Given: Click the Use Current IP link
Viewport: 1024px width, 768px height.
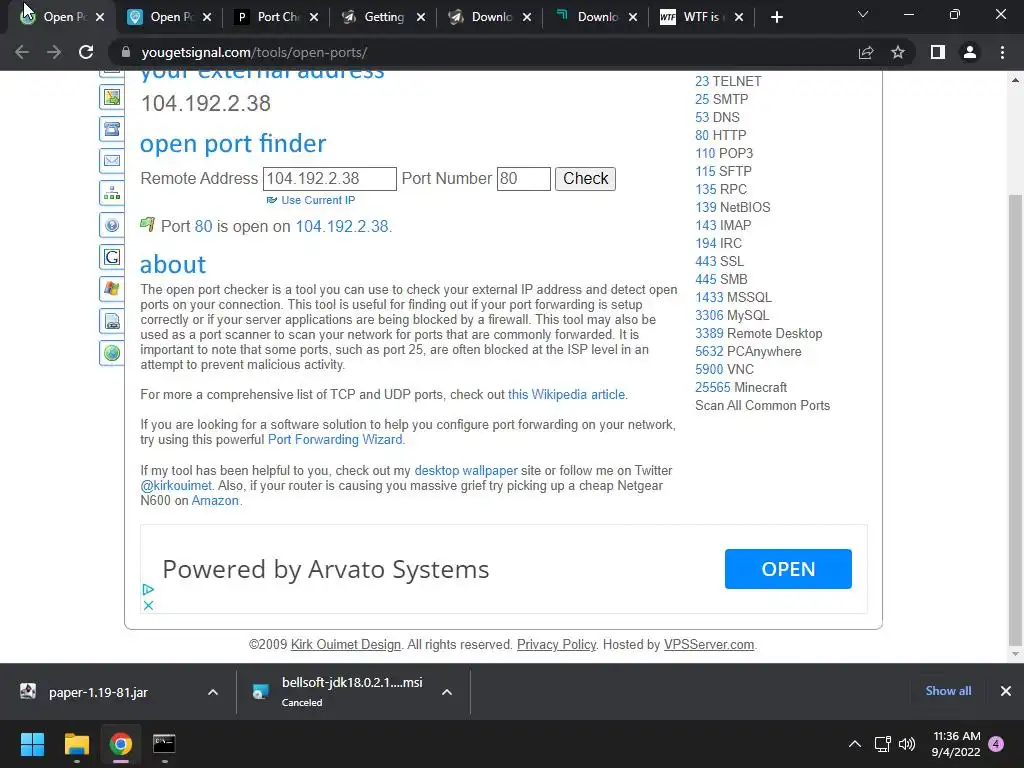Looking at the screenshot, I should tap(317, 200).
